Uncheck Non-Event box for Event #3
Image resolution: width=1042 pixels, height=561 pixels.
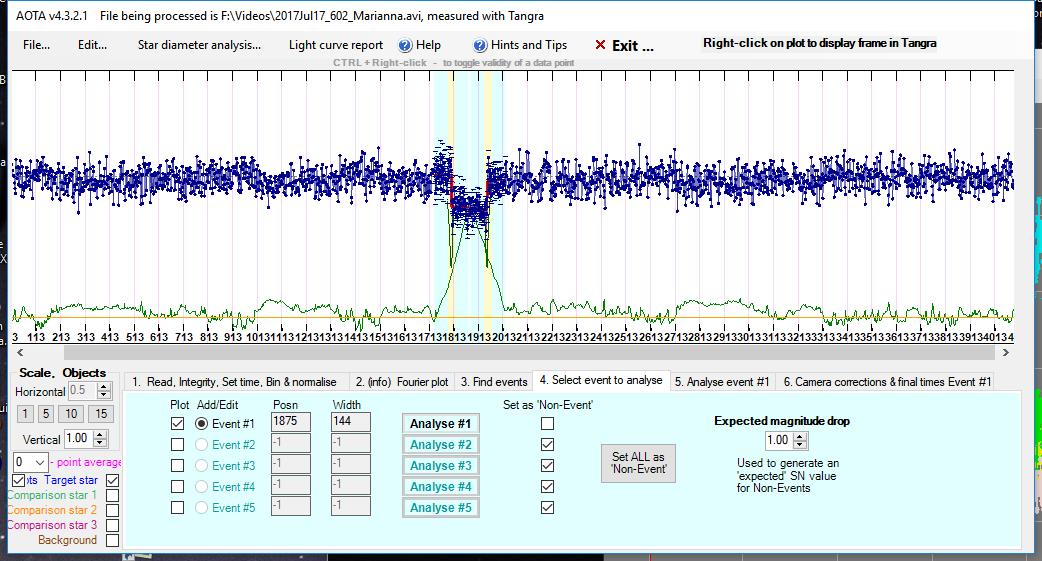pos(548,465)
